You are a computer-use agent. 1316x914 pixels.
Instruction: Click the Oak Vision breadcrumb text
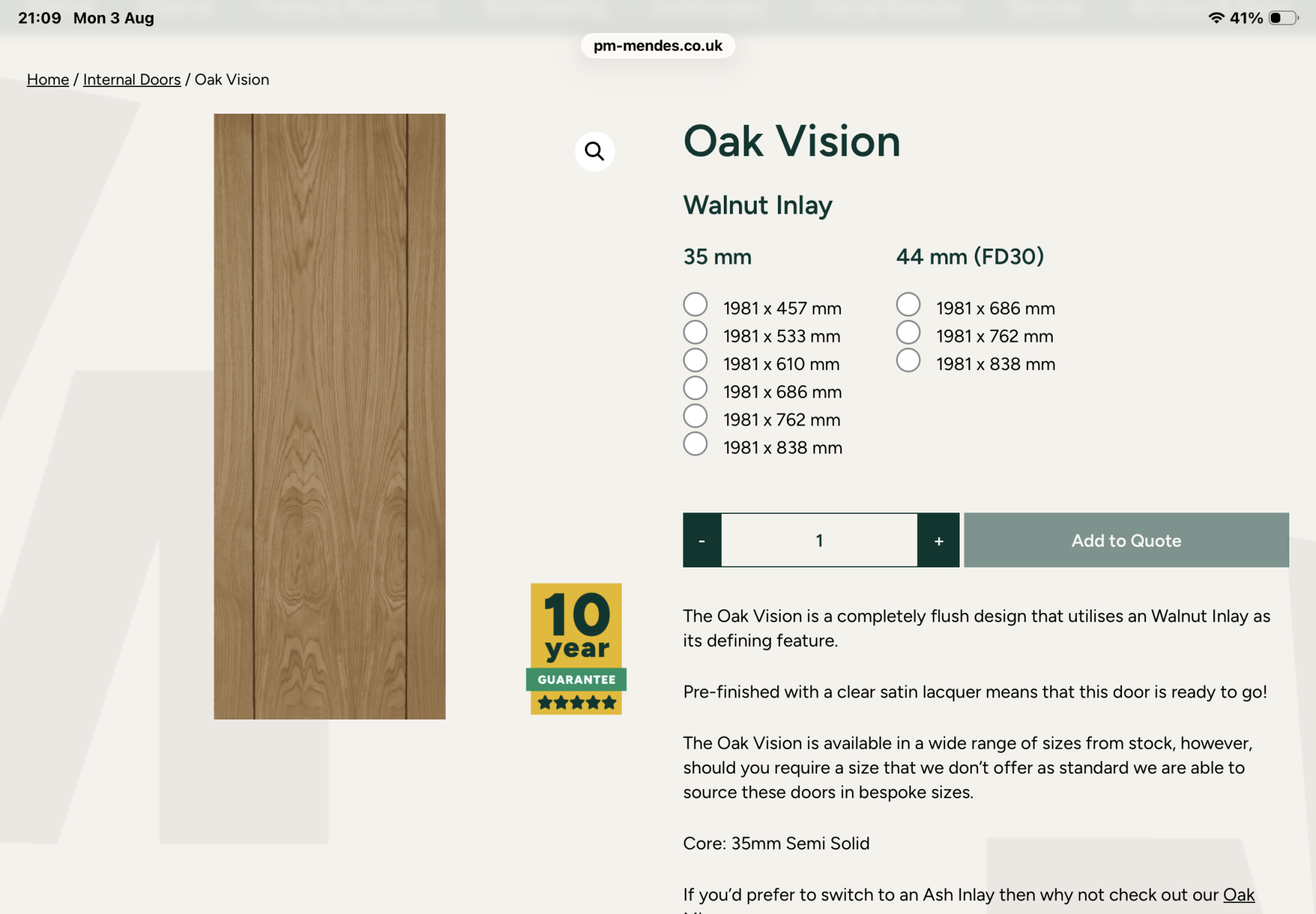(232, 79)
